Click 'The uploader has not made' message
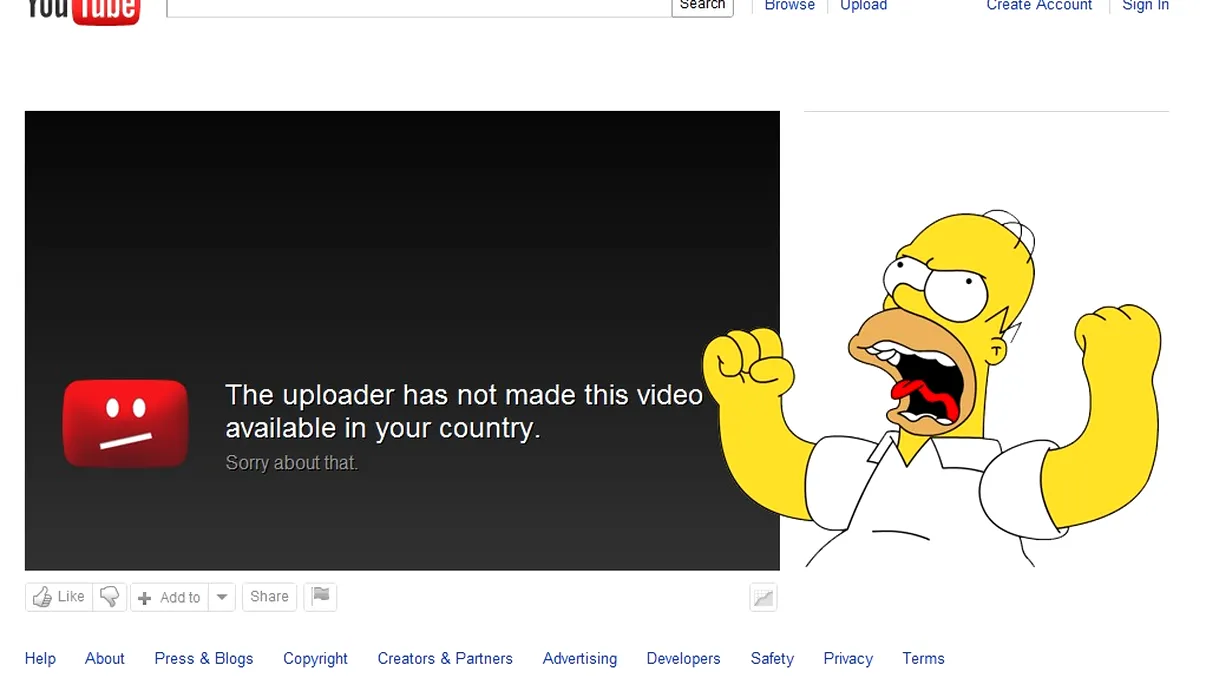 click(464, 411)
